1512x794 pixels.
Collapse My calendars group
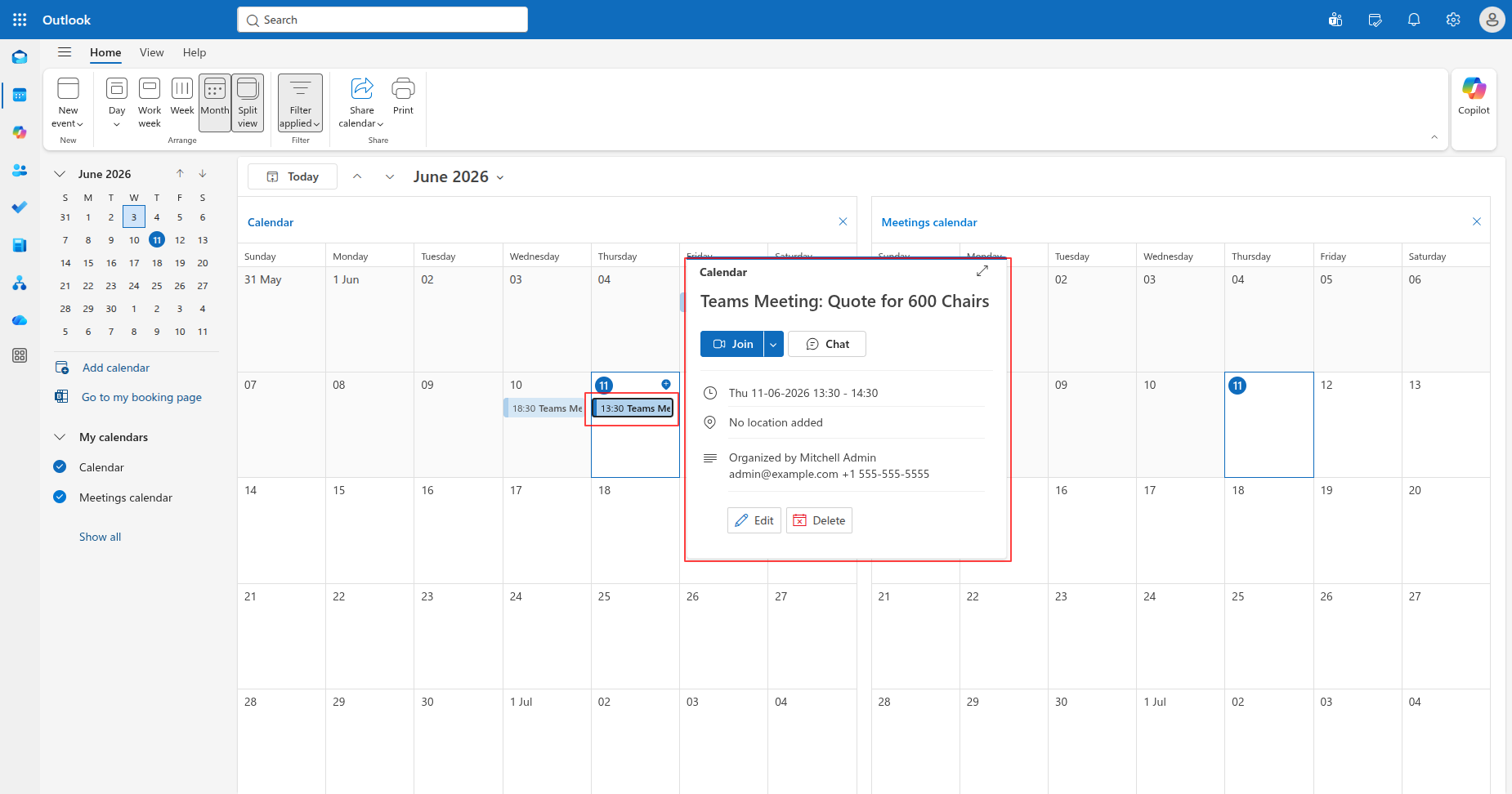point(60,437)
